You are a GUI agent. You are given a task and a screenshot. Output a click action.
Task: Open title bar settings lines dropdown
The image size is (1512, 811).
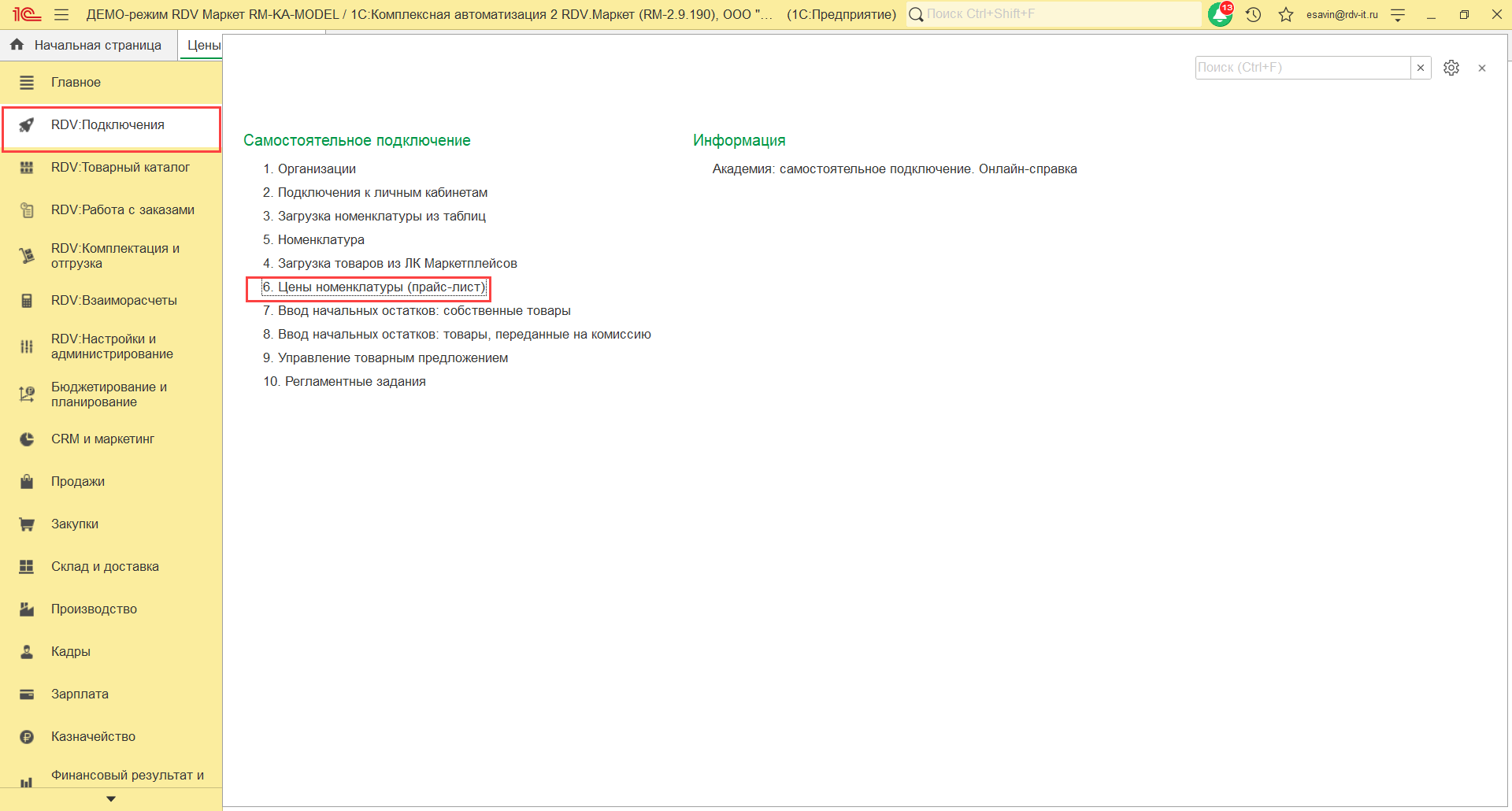[x=1398, y=14]
